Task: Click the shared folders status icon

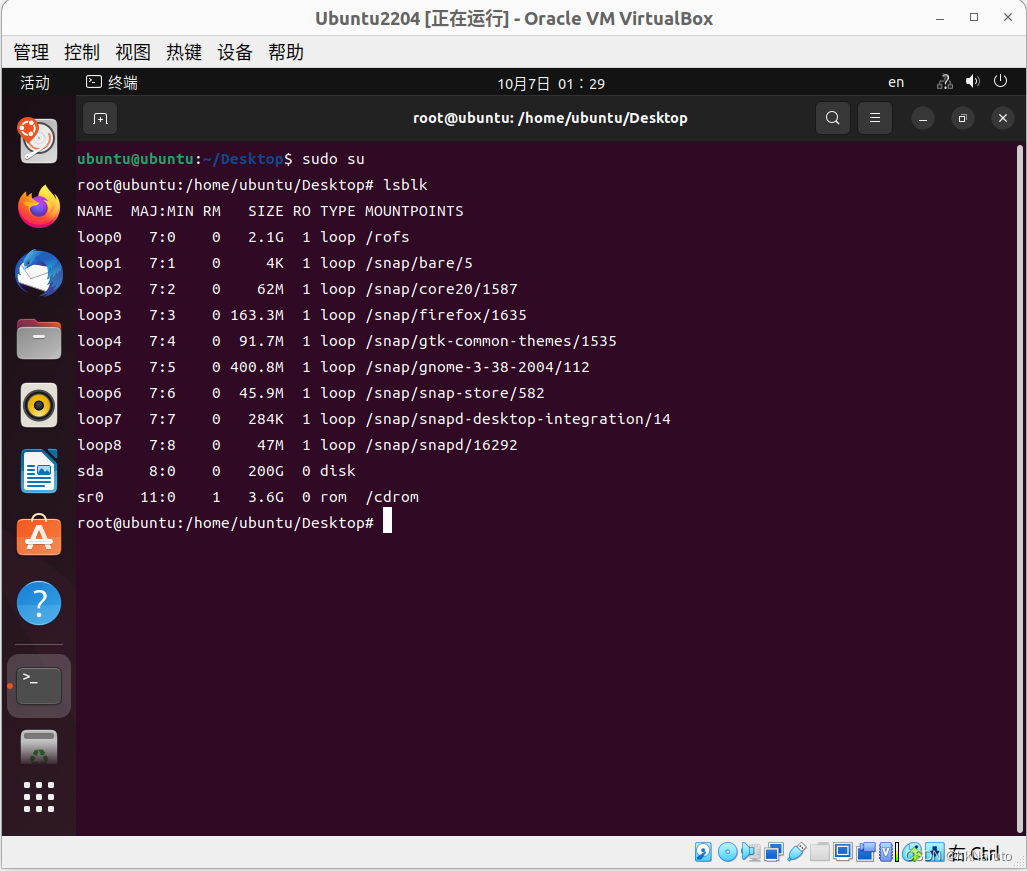Action: (x=820, y=852)
